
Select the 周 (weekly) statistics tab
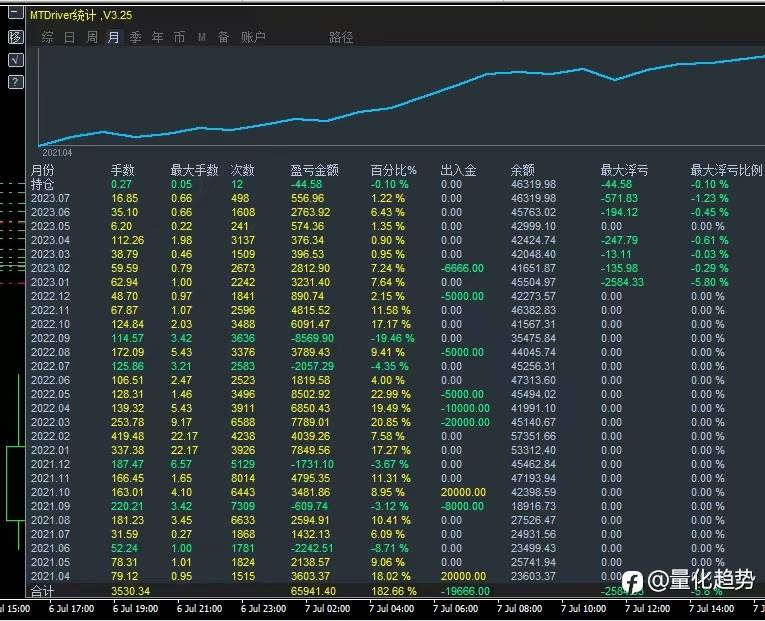(92, 38)
